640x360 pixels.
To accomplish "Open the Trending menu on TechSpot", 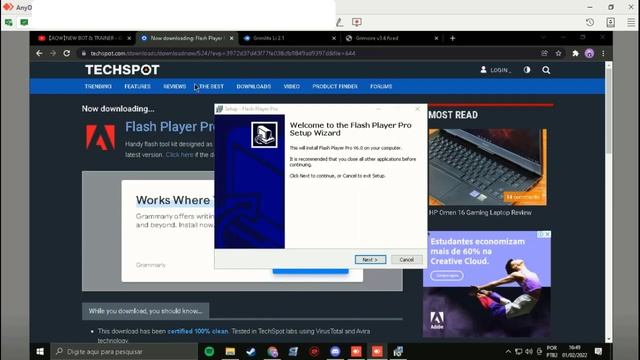I will click(98, 87).
